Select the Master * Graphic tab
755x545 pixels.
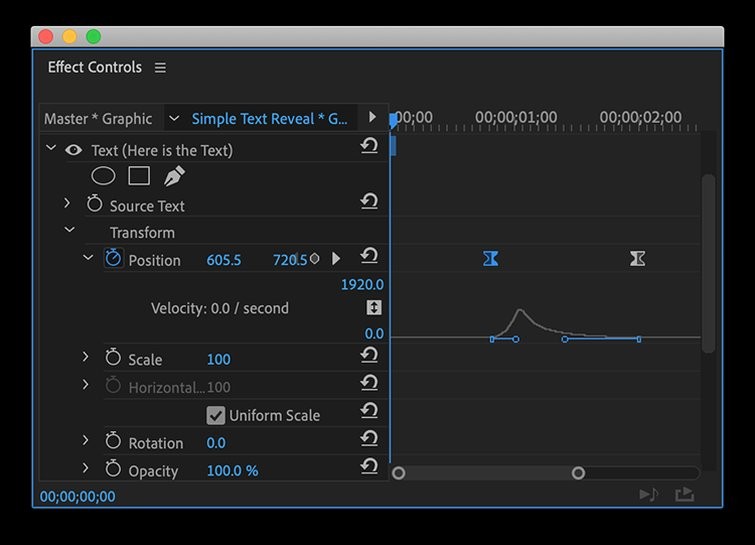pyautogui.click(x=98, y=119)
